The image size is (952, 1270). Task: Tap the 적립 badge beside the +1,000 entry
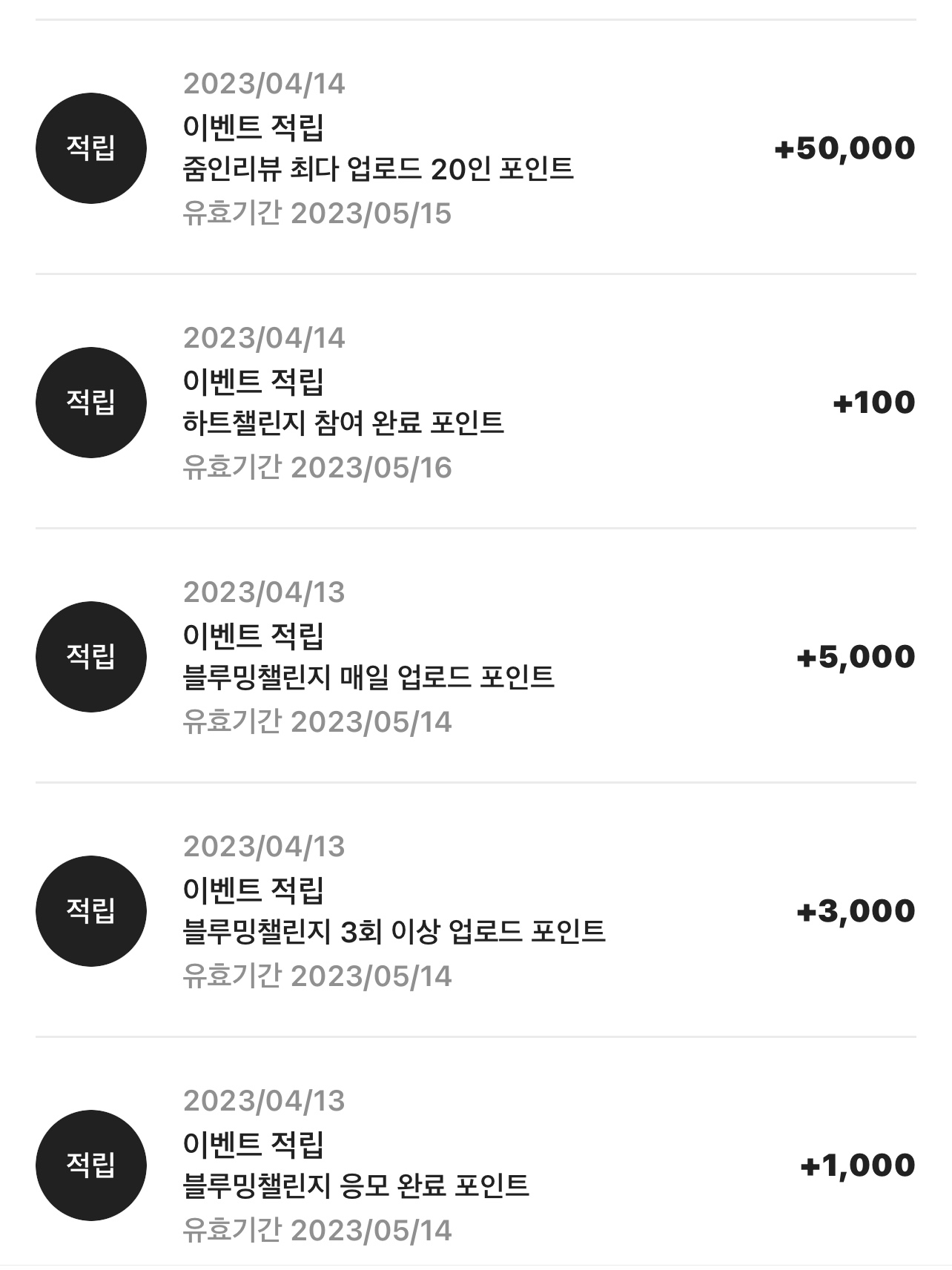click(x=91, y=1165)
